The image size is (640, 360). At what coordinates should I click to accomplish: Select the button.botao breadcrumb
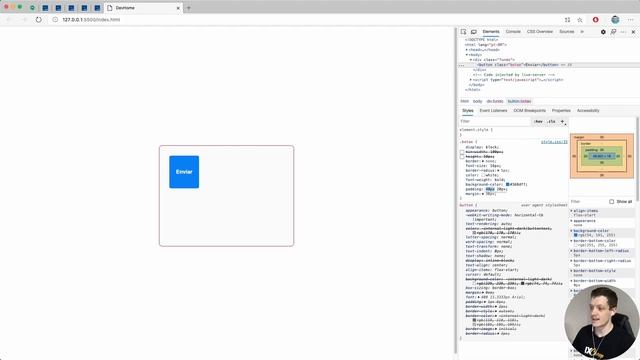[x=519, y=101]
